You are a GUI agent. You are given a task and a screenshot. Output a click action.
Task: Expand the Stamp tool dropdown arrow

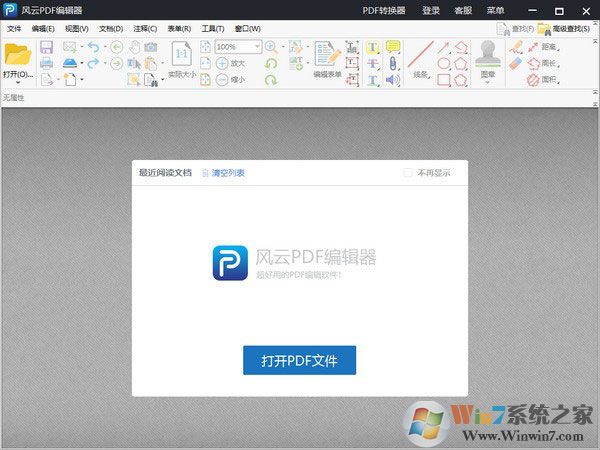coord(488,82)
